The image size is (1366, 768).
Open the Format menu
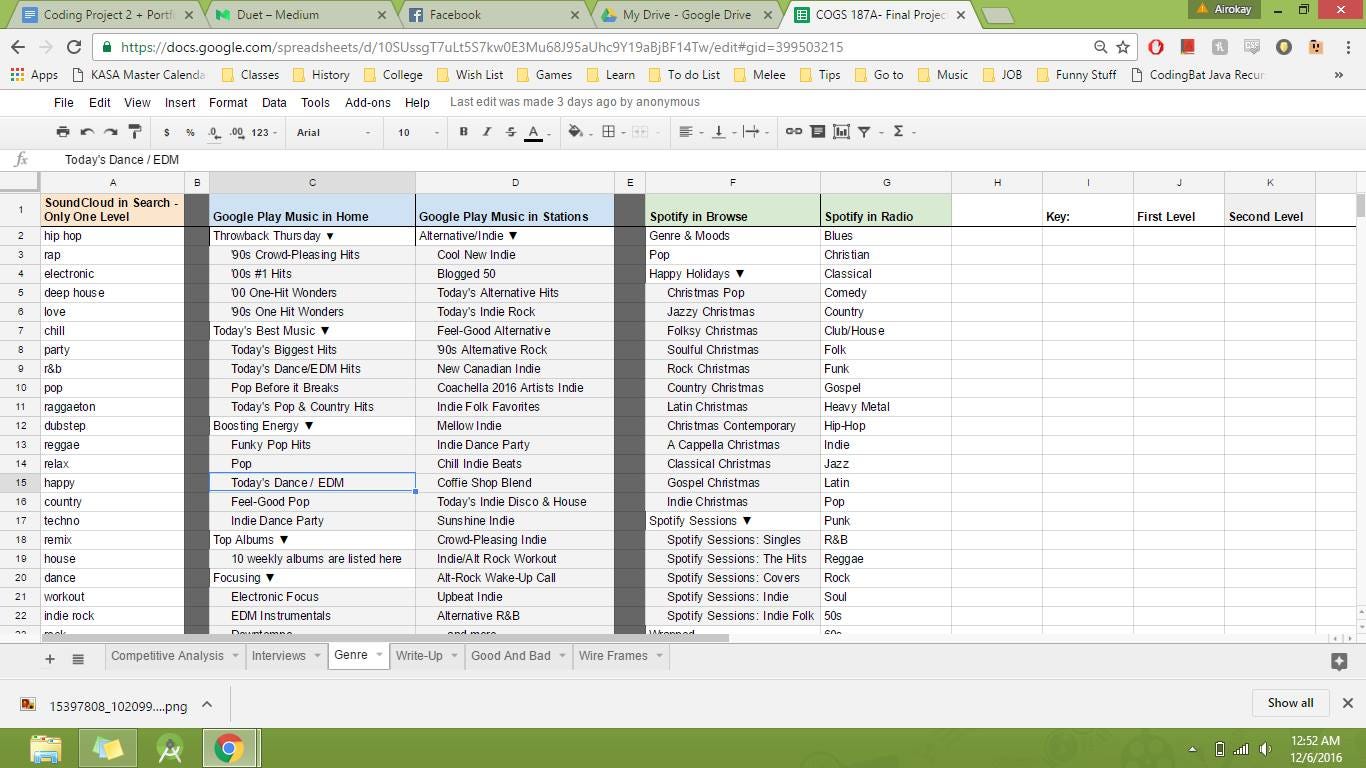[x=228, y=102]
